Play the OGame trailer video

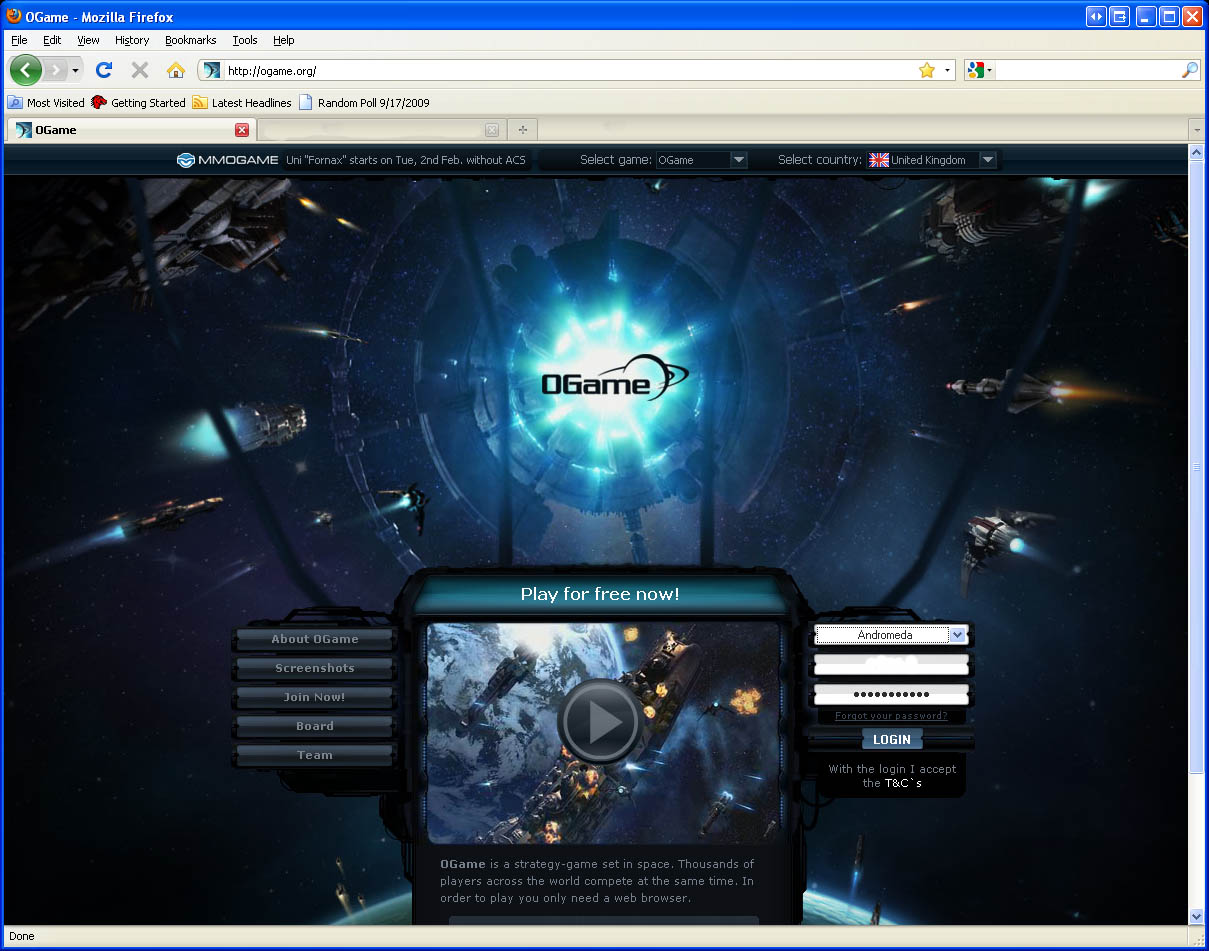(599, 721)
